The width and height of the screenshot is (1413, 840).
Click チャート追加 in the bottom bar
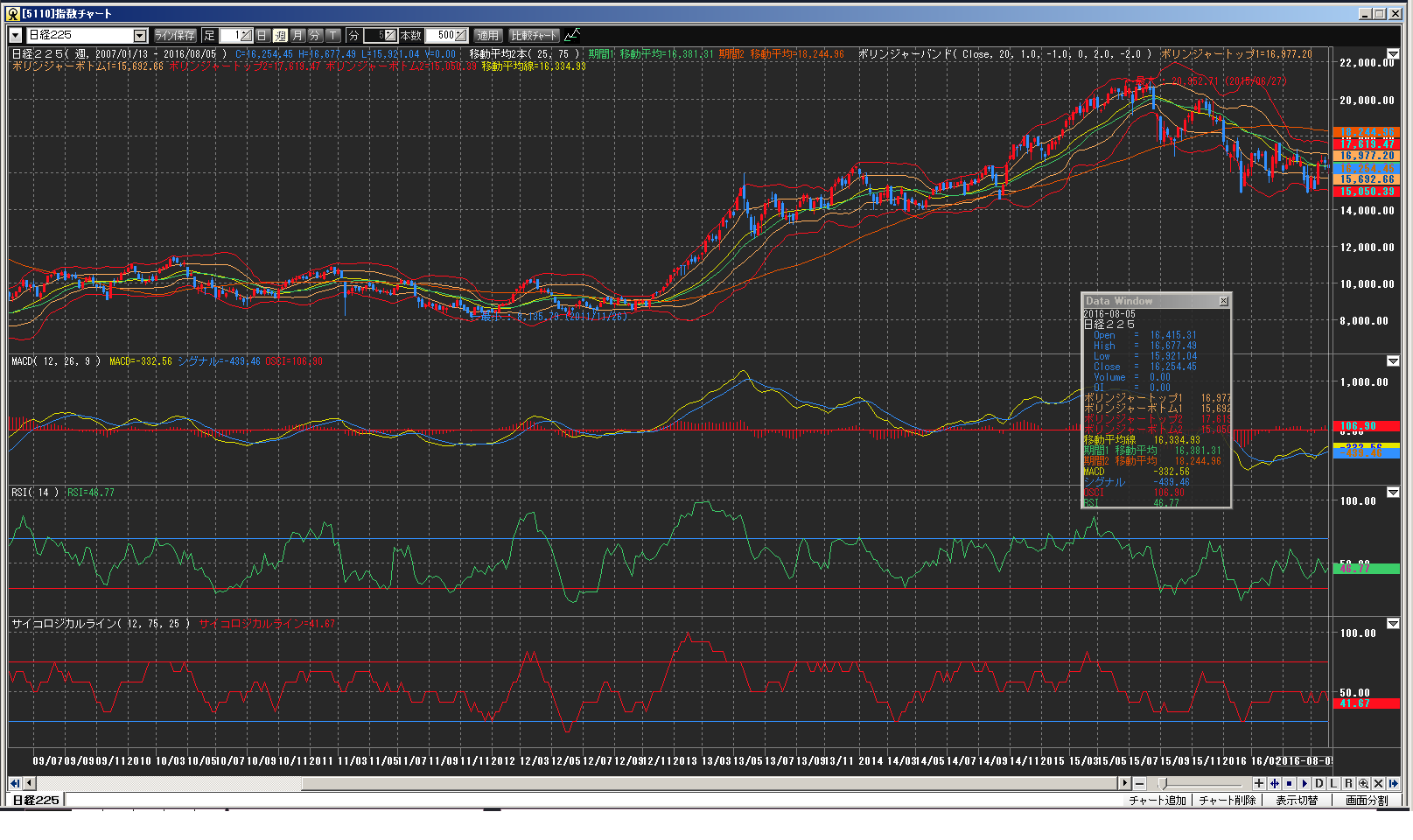click(x=1157, y=800)
